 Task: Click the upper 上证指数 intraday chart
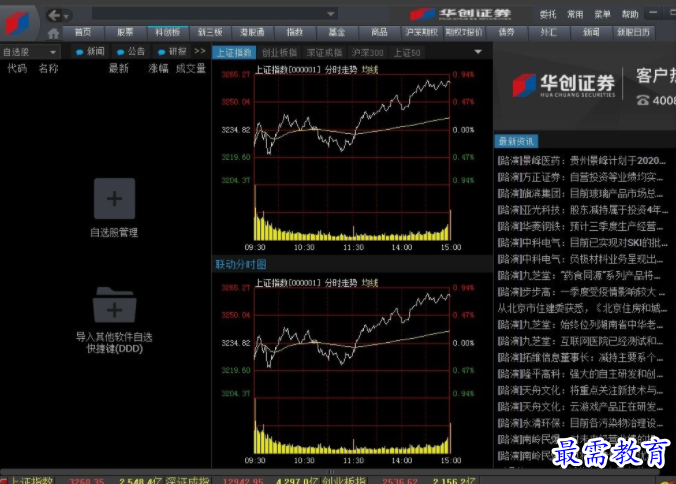click(352, 157)
